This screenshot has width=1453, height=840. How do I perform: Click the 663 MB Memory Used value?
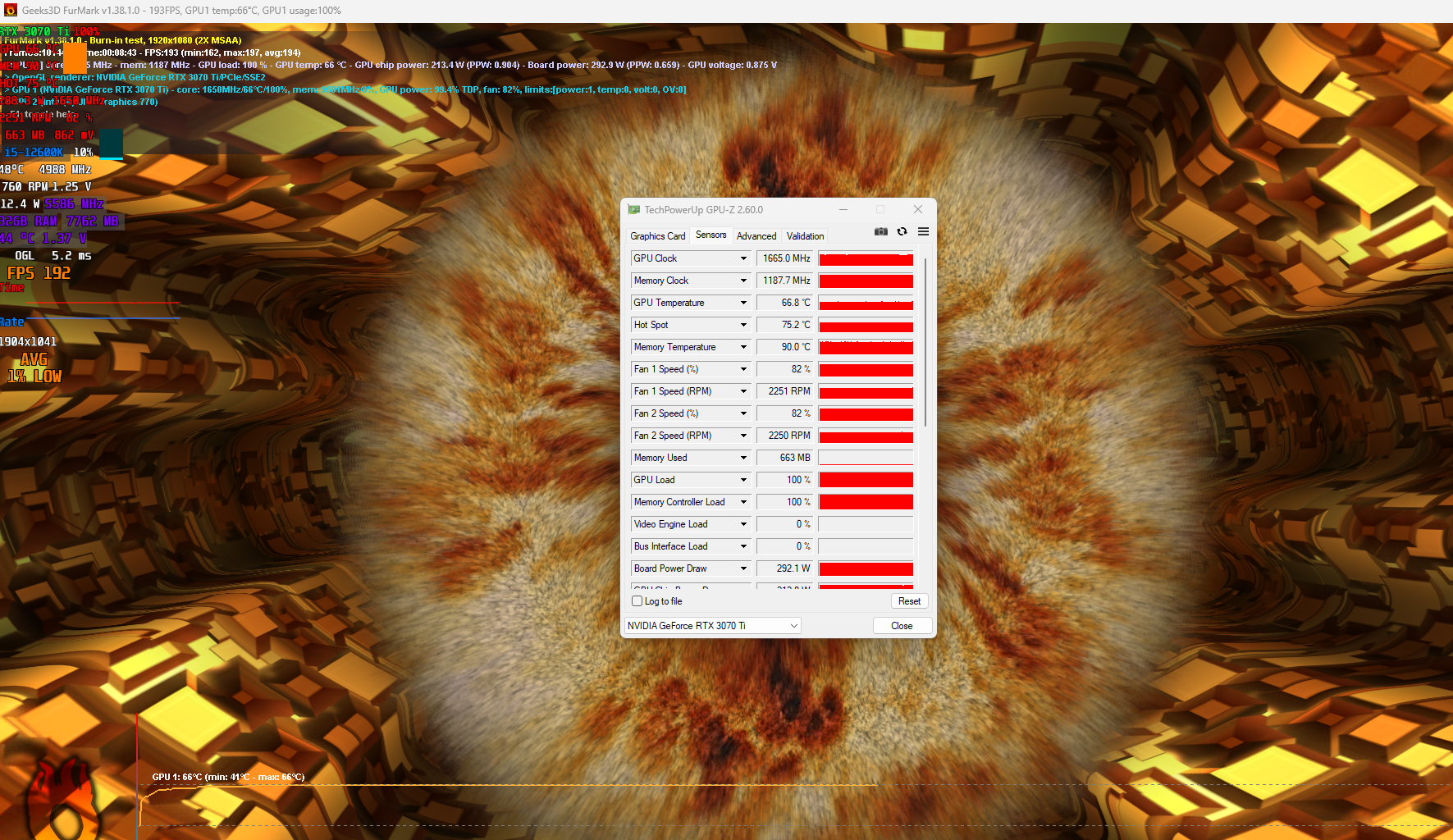pyautogui.click(x=784, y=458)
